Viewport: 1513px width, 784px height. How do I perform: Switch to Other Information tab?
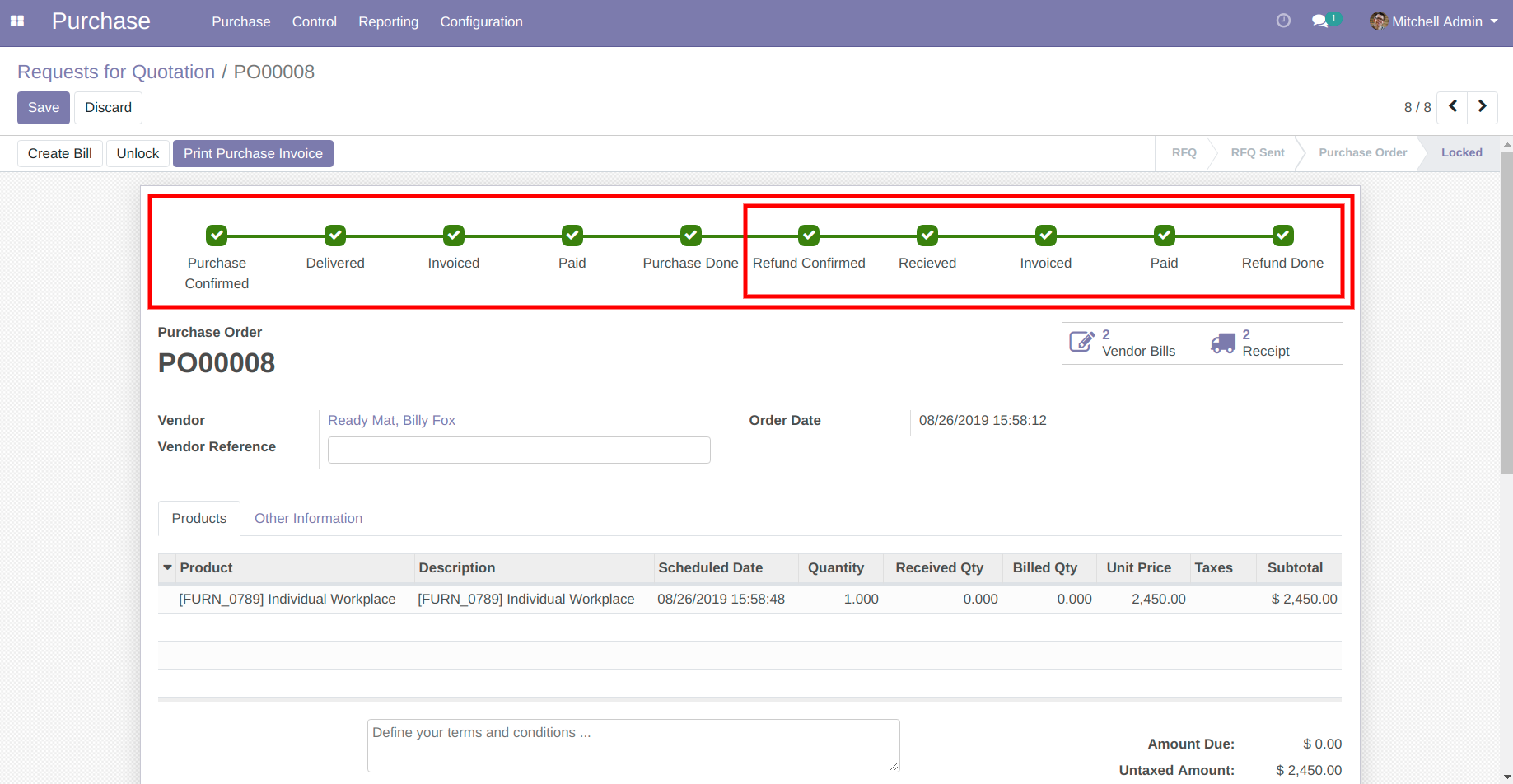308,518
